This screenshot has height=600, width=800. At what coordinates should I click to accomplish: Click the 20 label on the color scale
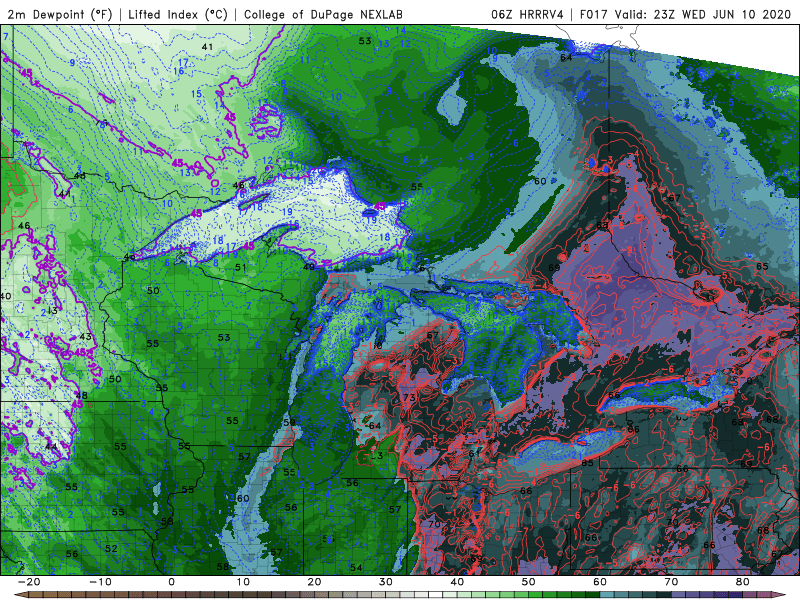(314, 582)
